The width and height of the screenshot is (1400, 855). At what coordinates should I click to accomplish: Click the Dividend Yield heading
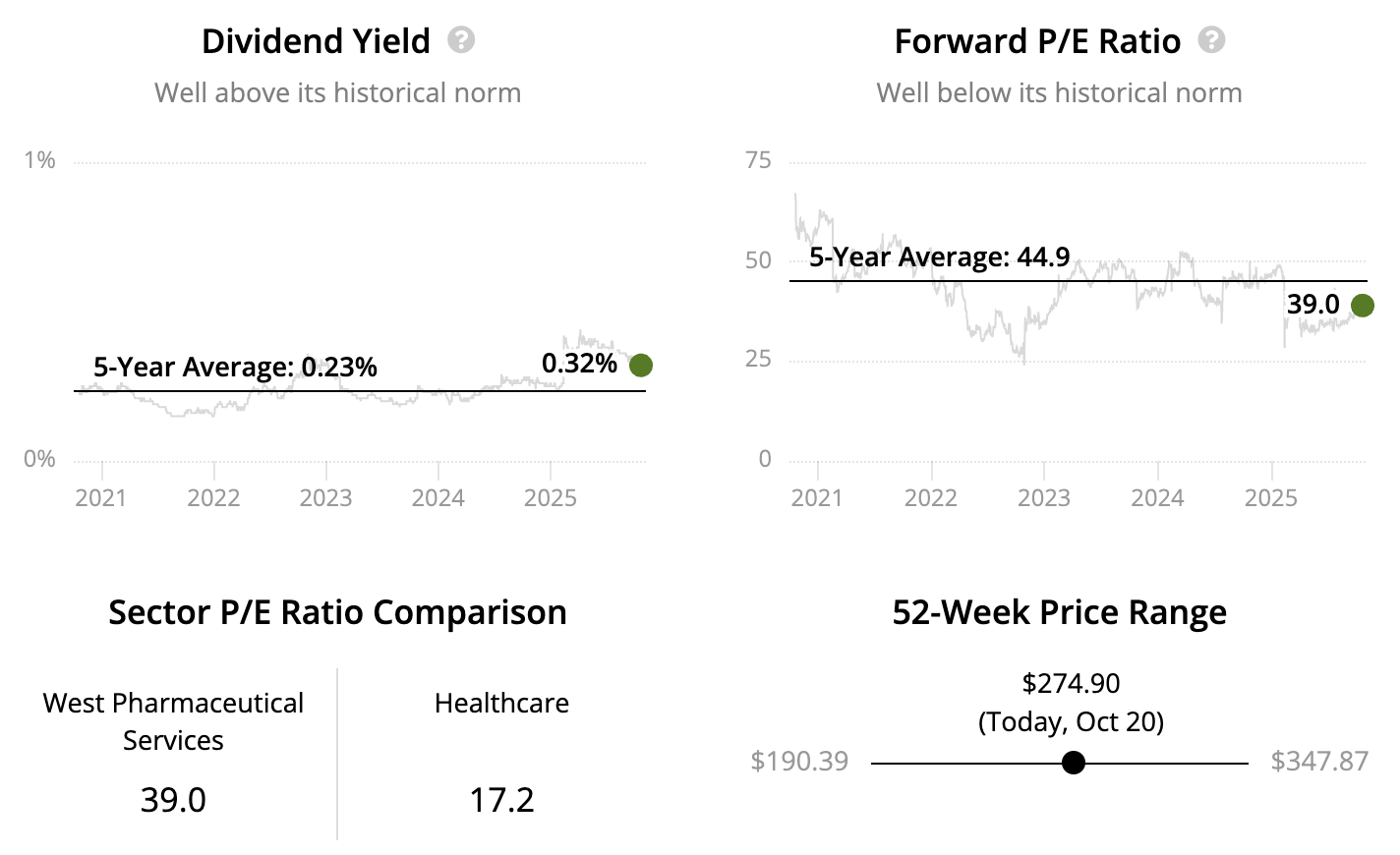[316, 41]
